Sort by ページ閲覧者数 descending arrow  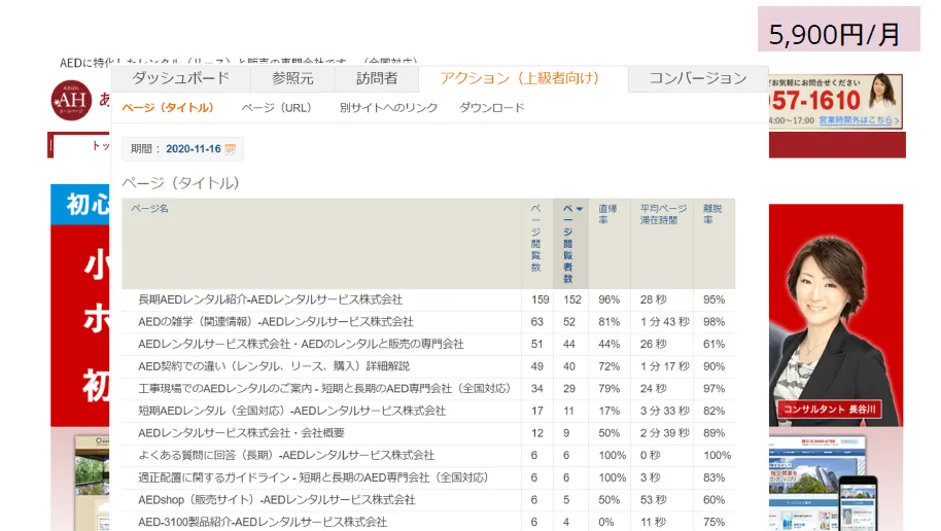(x=580, y=209)
